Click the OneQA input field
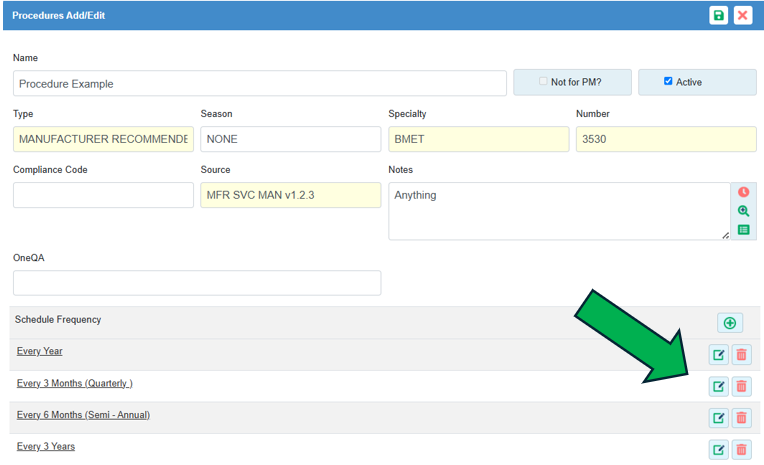The height and width of the screenshot is (465, 764). [197, 283]
